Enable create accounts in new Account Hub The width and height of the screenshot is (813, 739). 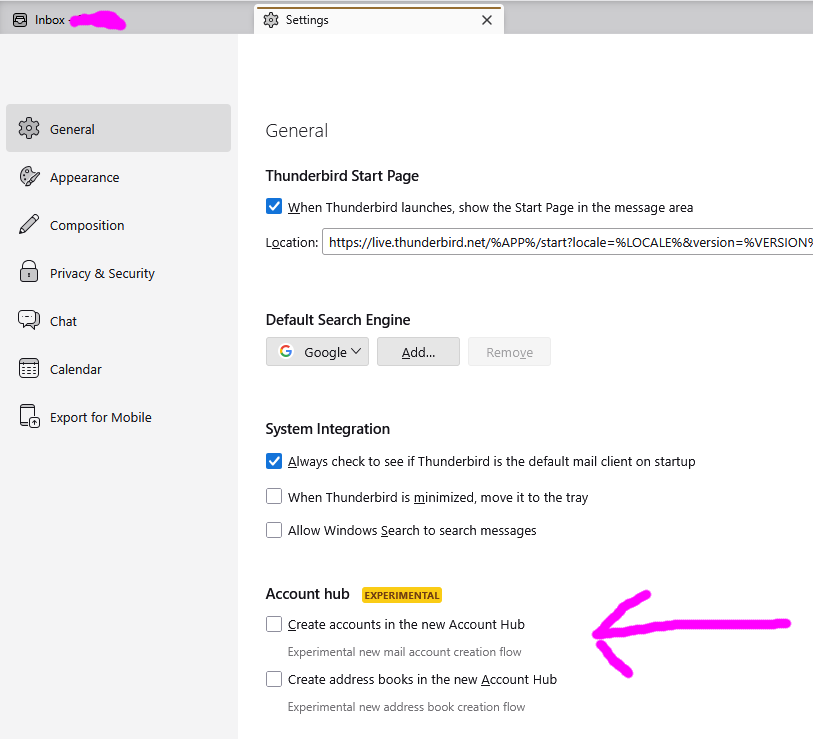(274, 624)
